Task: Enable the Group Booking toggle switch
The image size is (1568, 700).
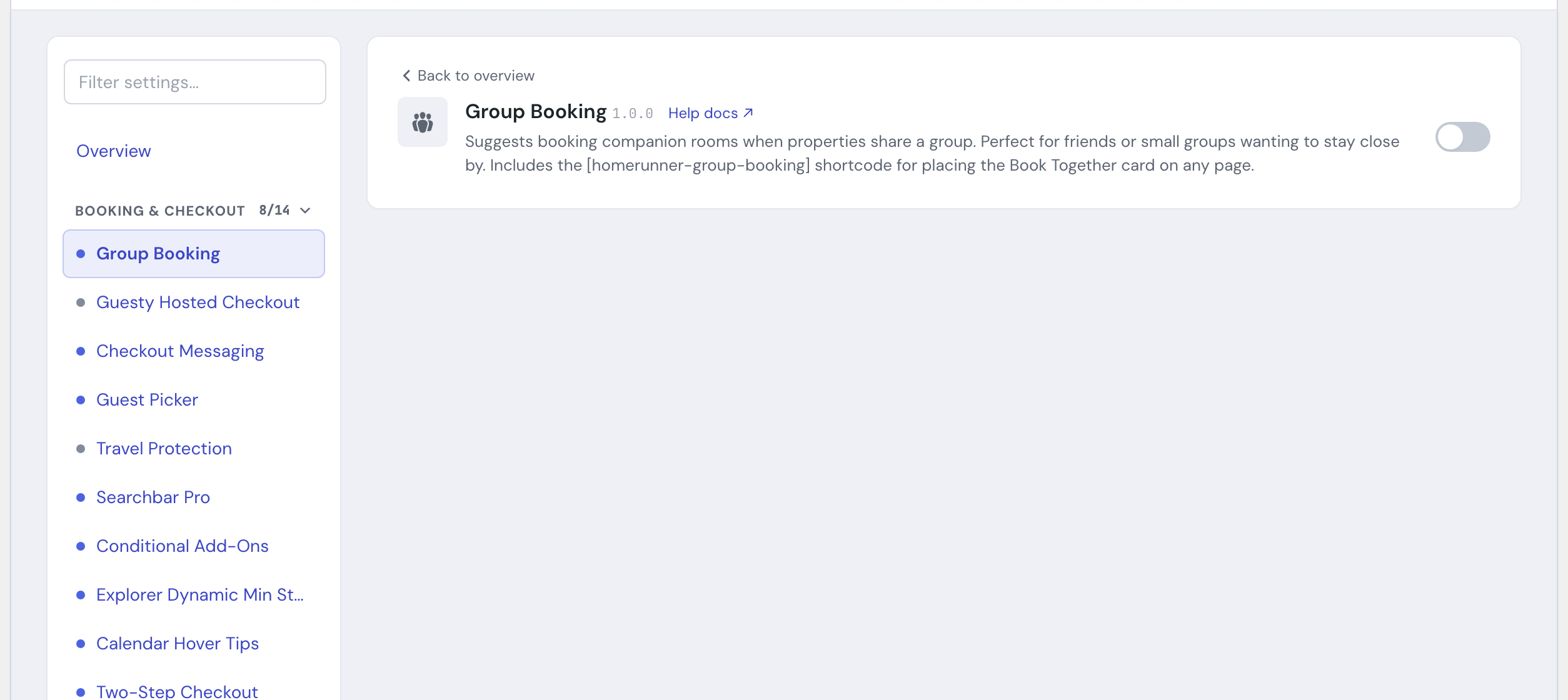Action: [x=1462, y=137]
